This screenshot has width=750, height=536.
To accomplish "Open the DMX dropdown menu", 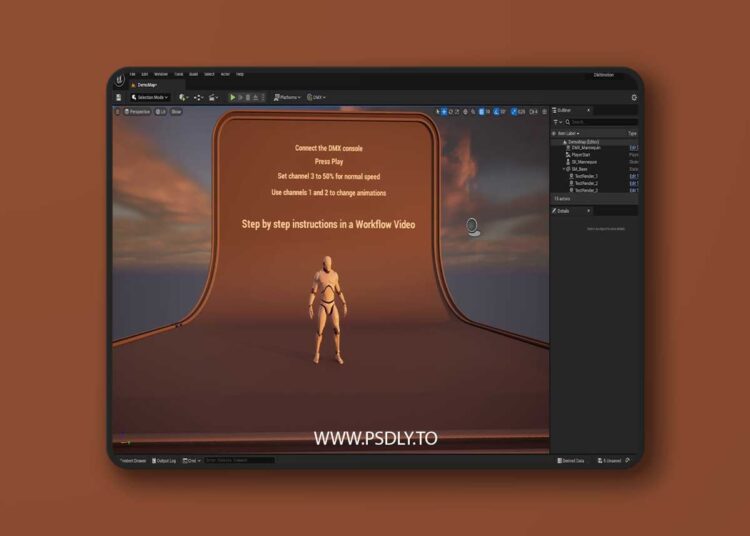I will [316, 97].
